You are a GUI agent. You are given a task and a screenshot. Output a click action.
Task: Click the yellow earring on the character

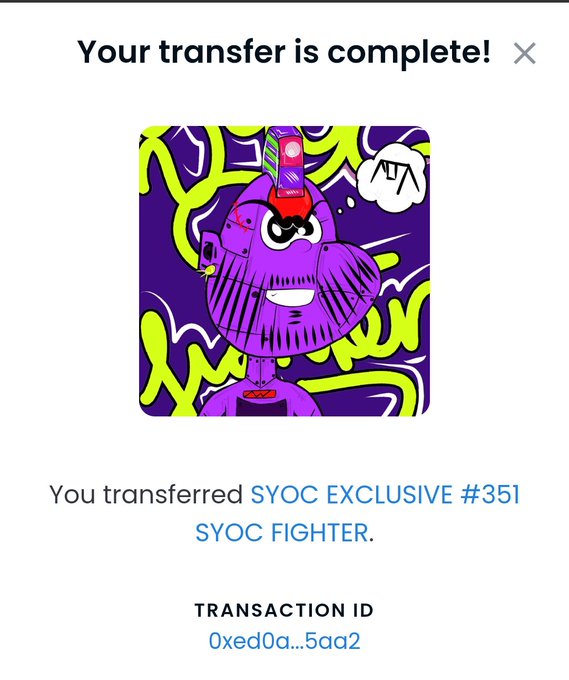tap(208, 271)
